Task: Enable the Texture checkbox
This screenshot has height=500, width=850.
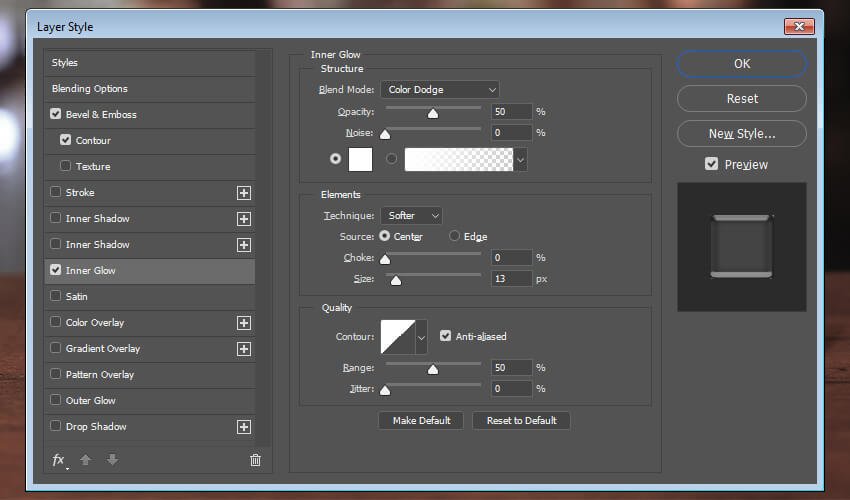Action: coord(66,166)
